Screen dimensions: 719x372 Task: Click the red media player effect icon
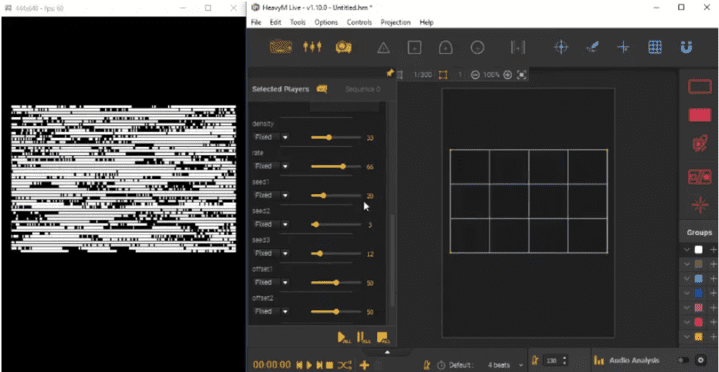coord(700,144)
